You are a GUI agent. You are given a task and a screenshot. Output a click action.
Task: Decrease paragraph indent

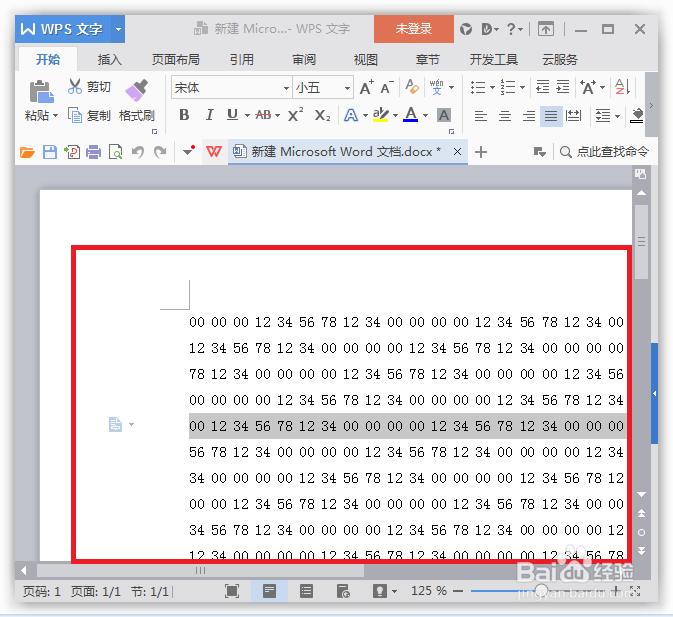tap(543, 87)
